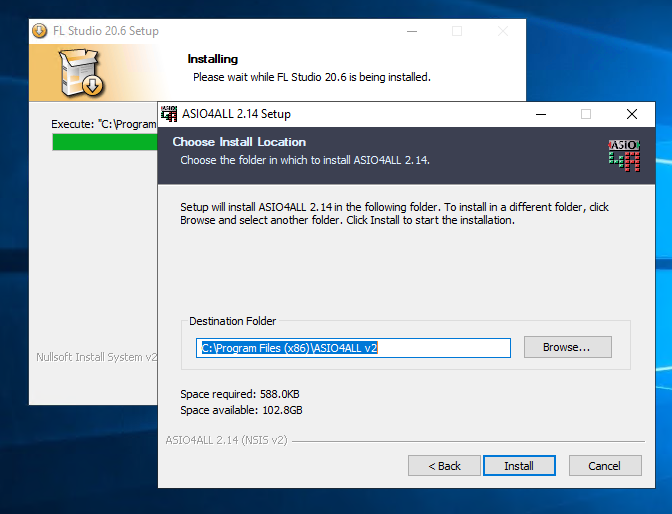Viewport: 672px width, 514px height.
Task: Click 'ASIO4ALL 2.14 (NSIS v2)' footer text
Action: (x=226, y=440)
